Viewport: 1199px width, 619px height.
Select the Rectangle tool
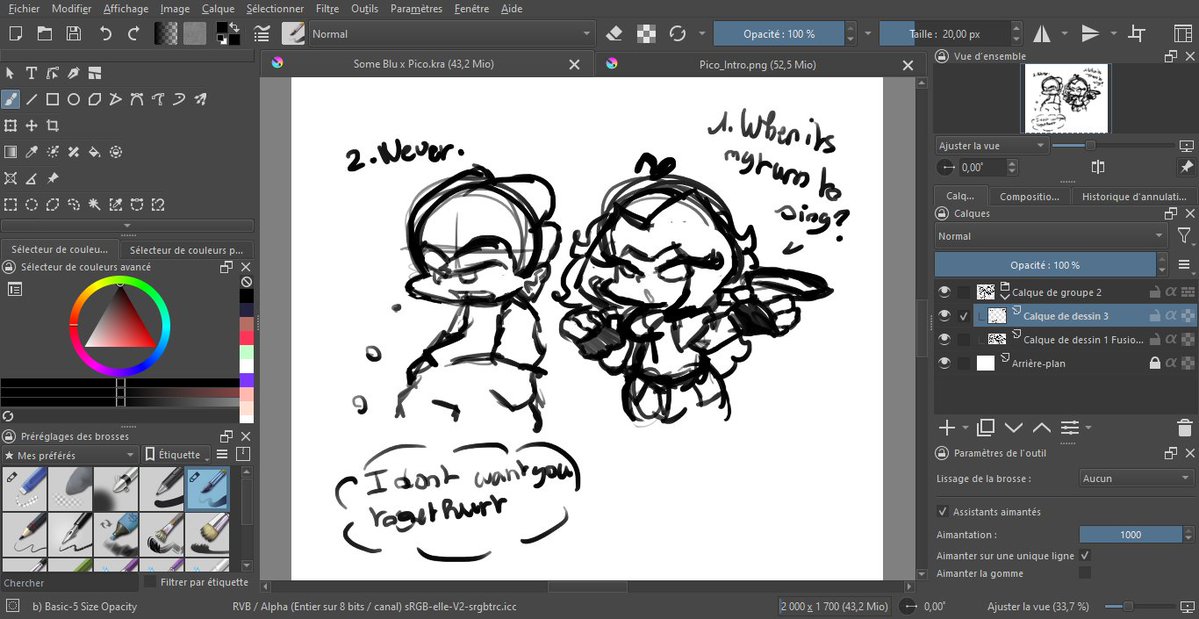pos(52,99)
